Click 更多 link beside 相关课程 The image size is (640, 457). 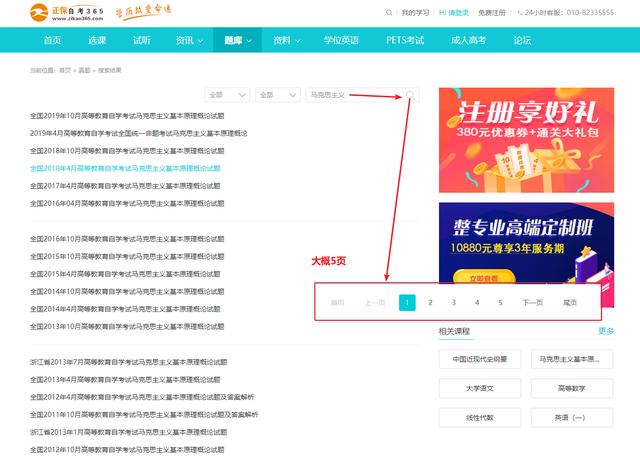pos(606,331)
